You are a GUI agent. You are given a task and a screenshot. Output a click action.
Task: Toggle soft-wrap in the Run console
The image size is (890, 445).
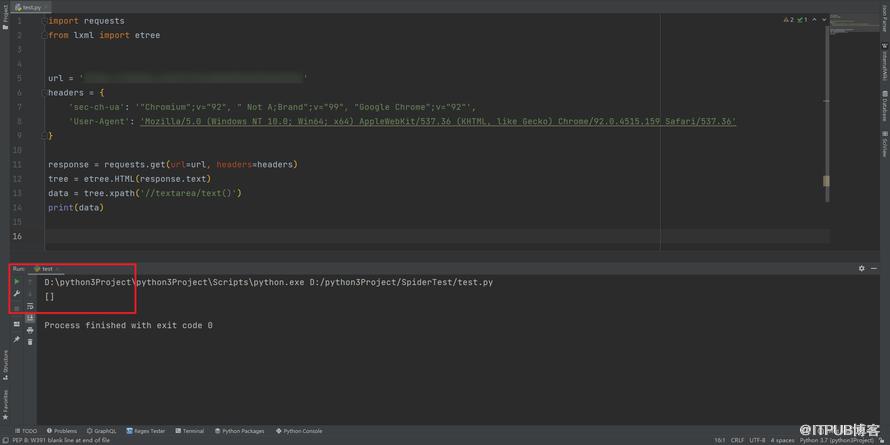30,307
